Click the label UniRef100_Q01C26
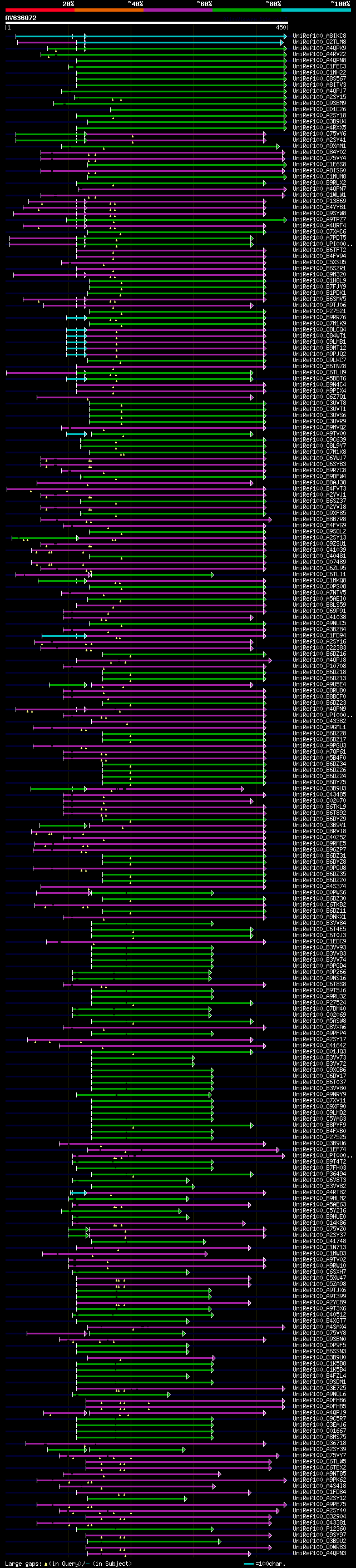This screenshot has width=356, height=1568. point(319,110)
